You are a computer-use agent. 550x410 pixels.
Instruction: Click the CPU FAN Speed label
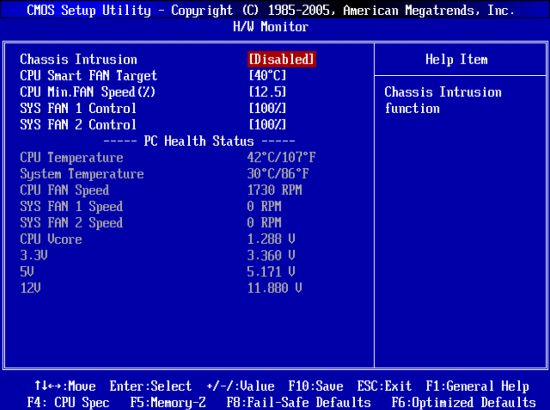tap(64, 190)
